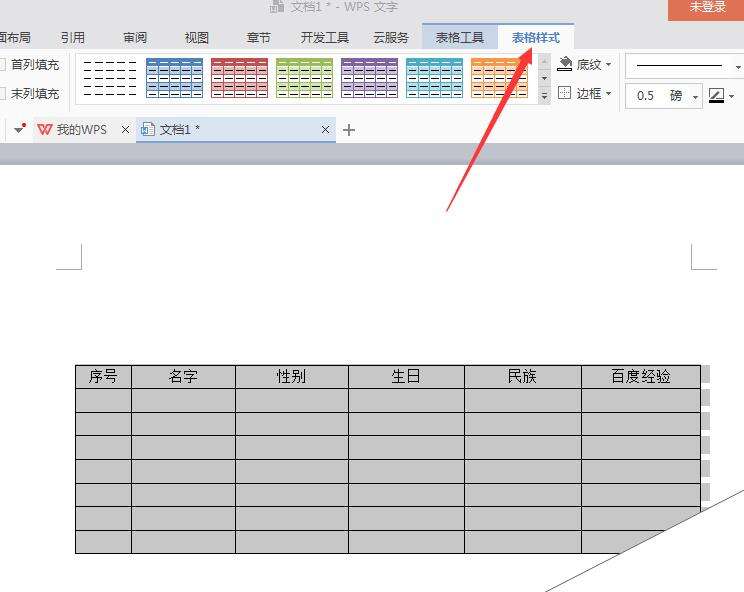Open the 云服务 ribbon tab

pyautogui.click(x=391, y=38)
